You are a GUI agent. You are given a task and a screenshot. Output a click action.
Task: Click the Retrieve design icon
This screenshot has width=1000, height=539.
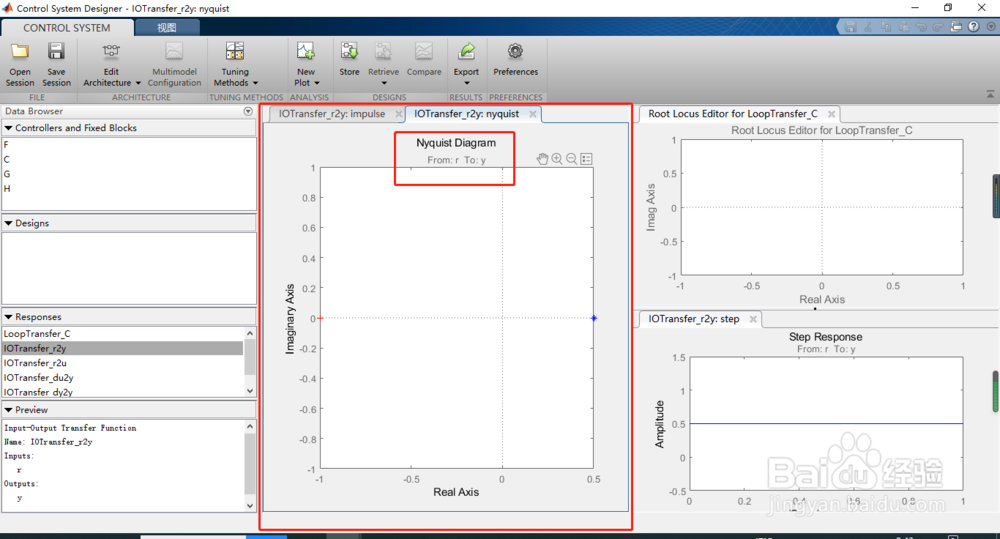pos(383,52)
